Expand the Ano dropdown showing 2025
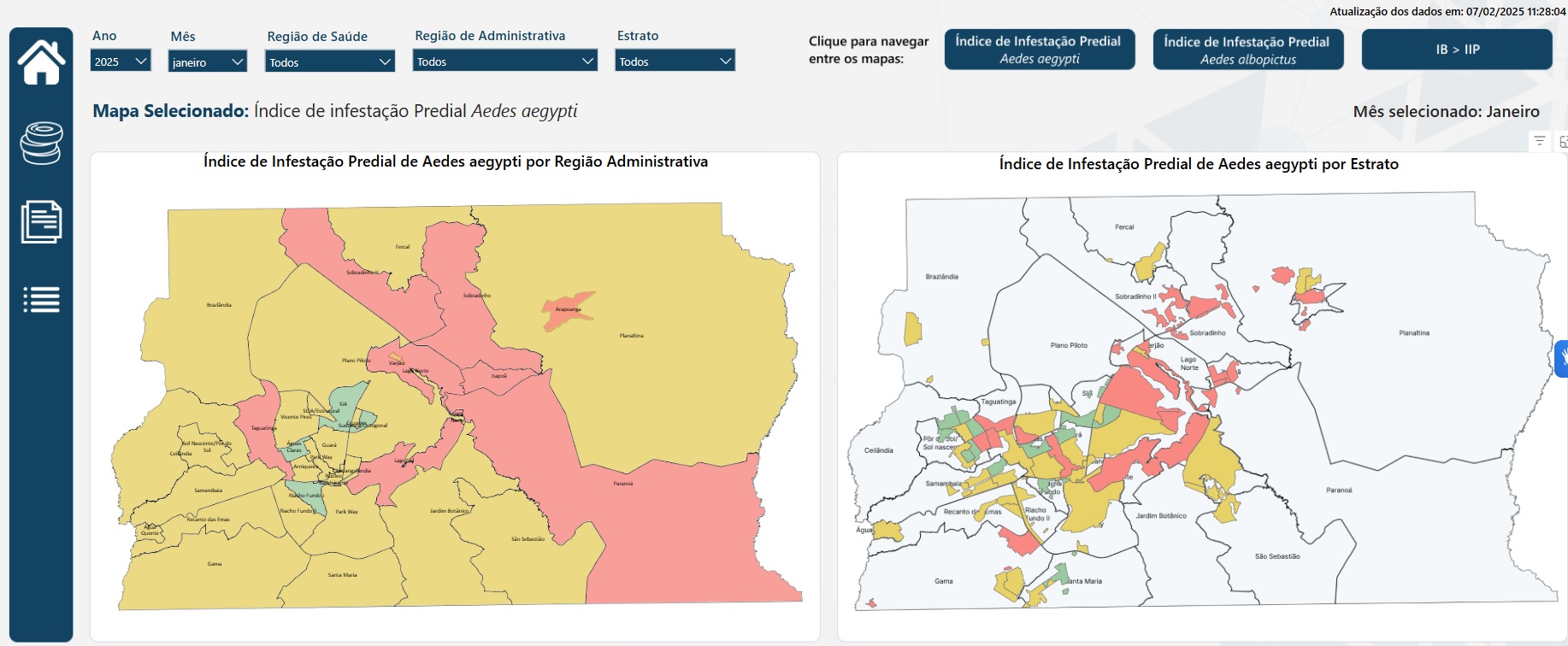Viewport: 1568px width, 646px height. click(121, 61)
